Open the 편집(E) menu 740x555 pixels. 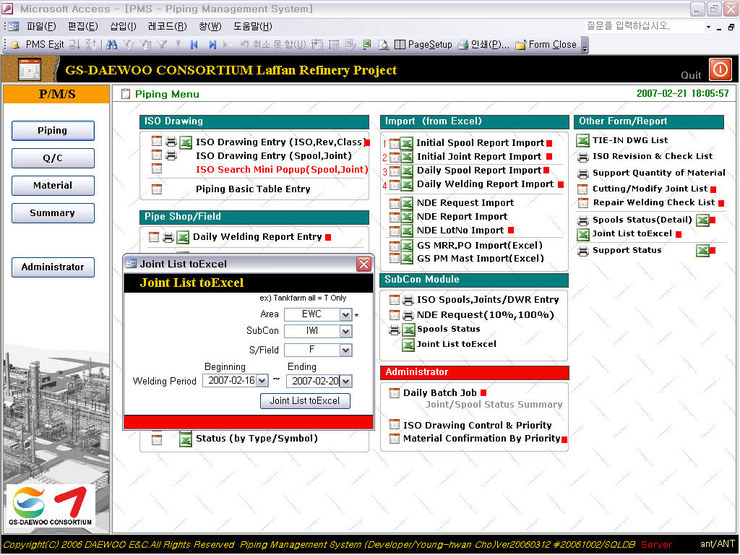tap(83, 26)
